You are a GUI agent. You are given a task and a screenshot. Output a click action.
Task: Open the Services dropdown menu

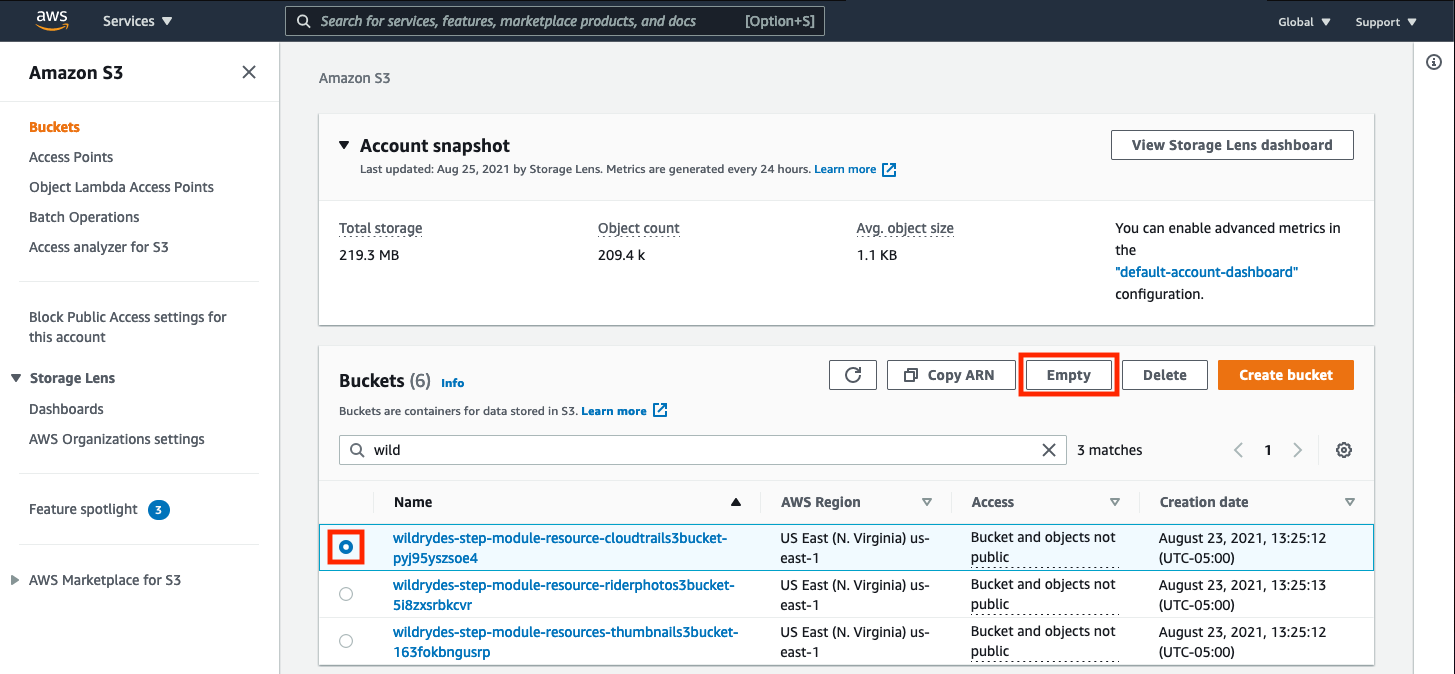[x=138, y=21]
